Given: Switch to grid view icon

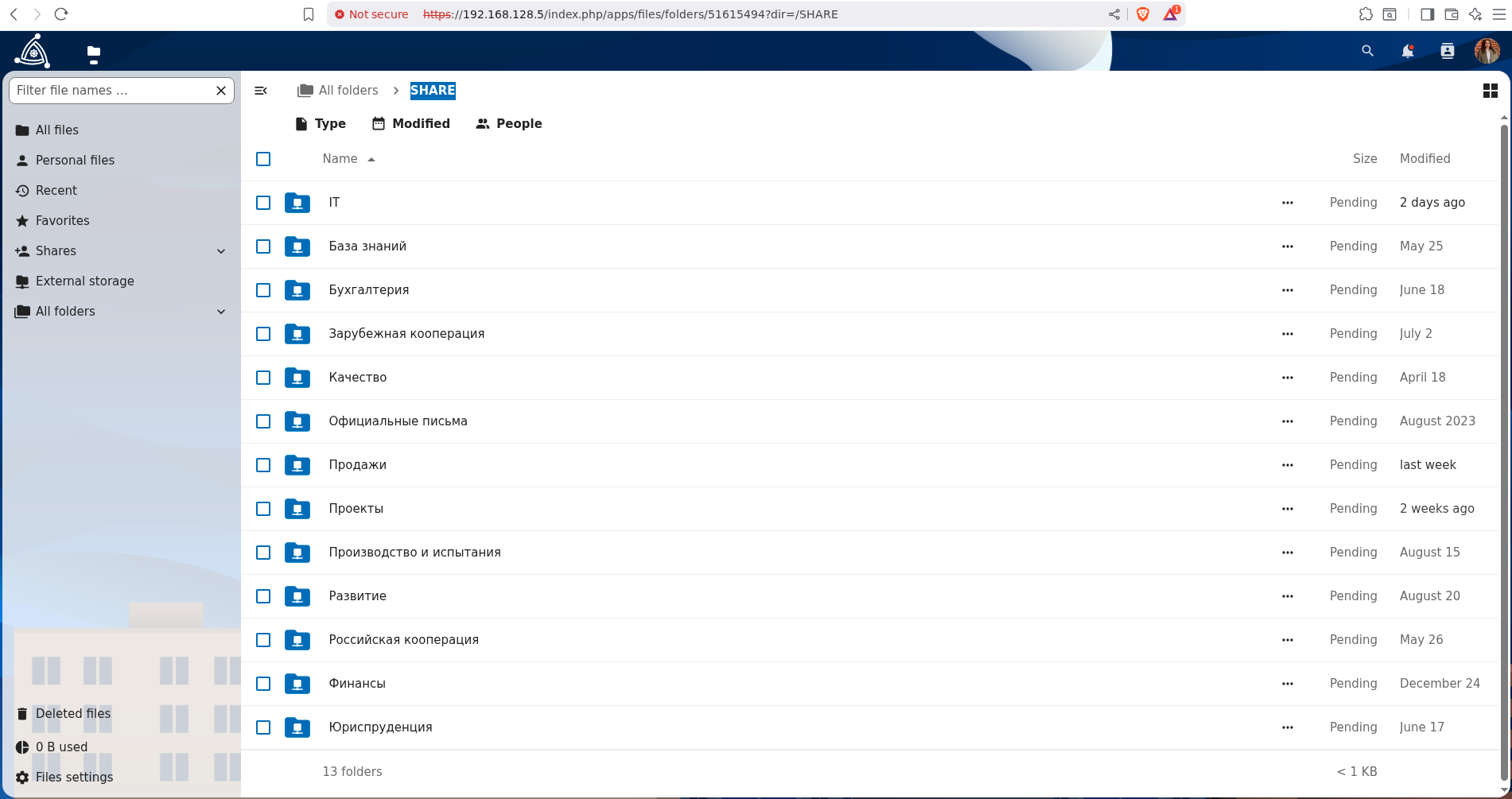Looking at the screenshot, I should [x=1490, y=91].
